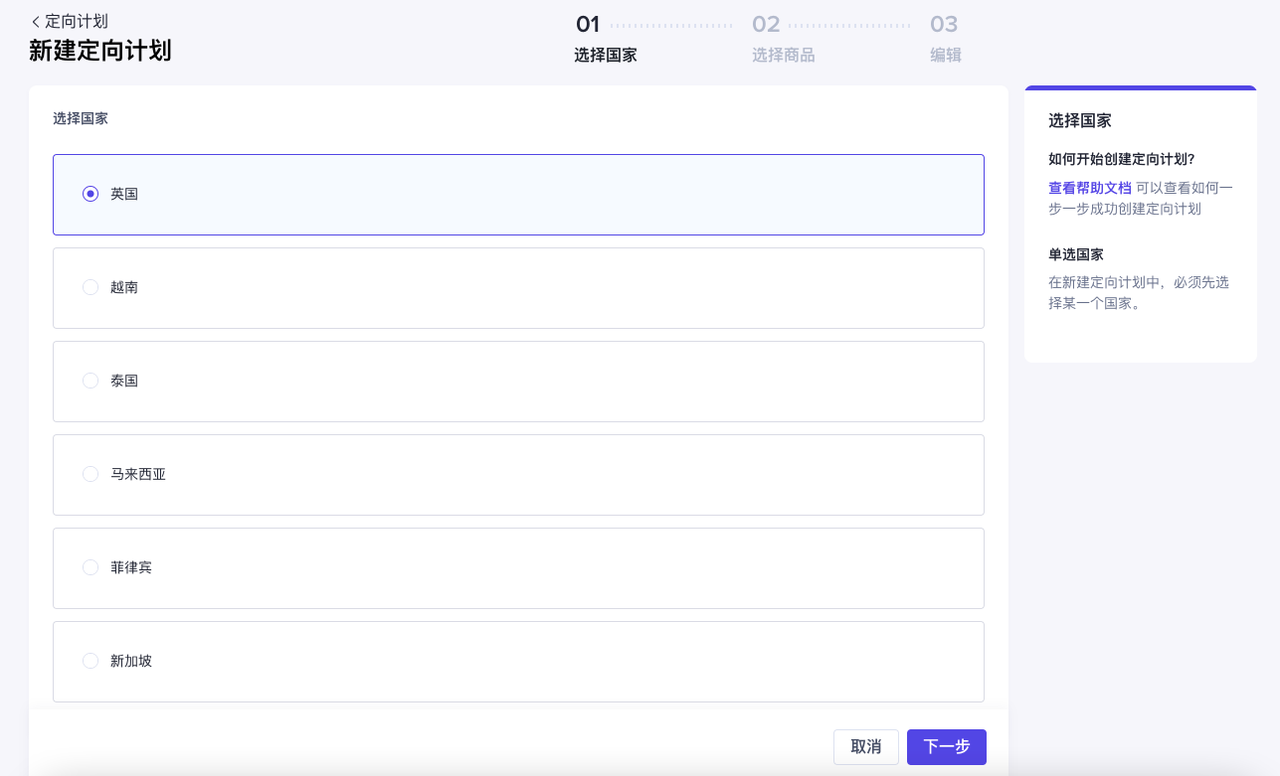Open the 查看帮助文档 help link

click(x=1090, y=187)
